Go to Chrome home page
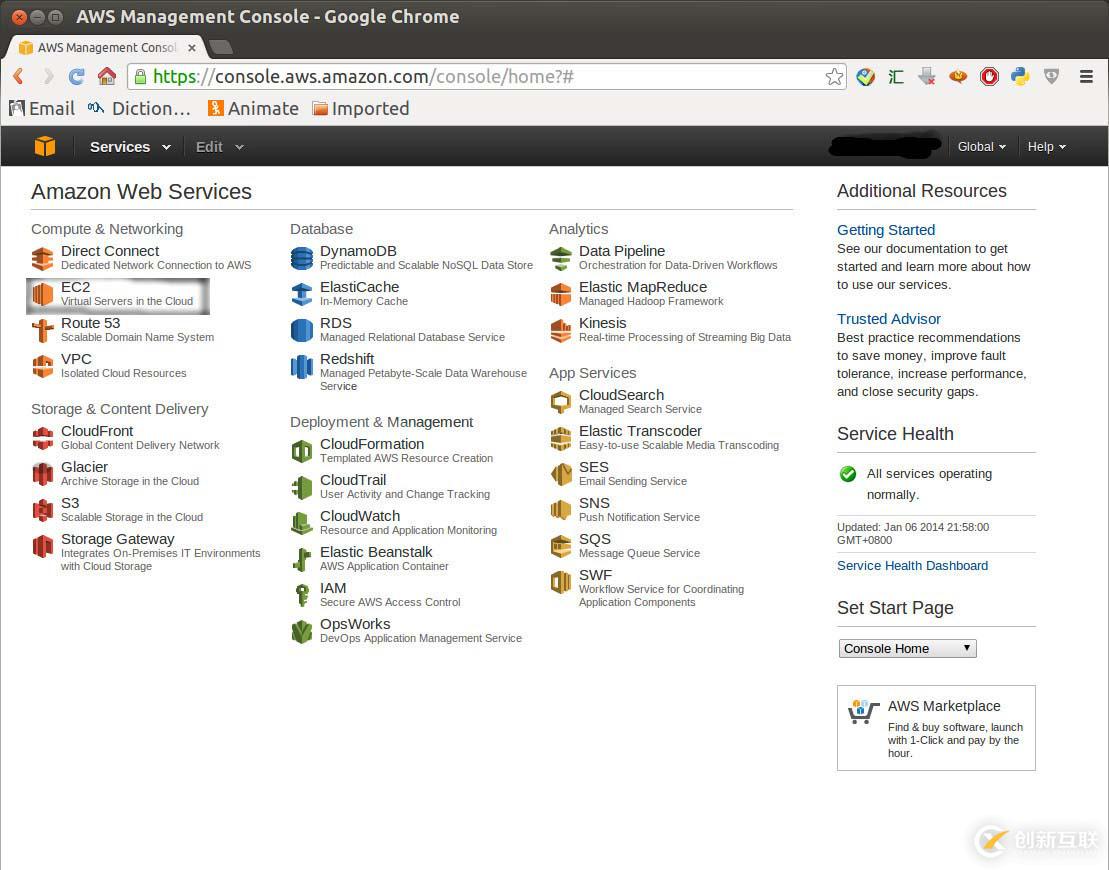The image size is (1109, 870). click(x=107, y=76)
